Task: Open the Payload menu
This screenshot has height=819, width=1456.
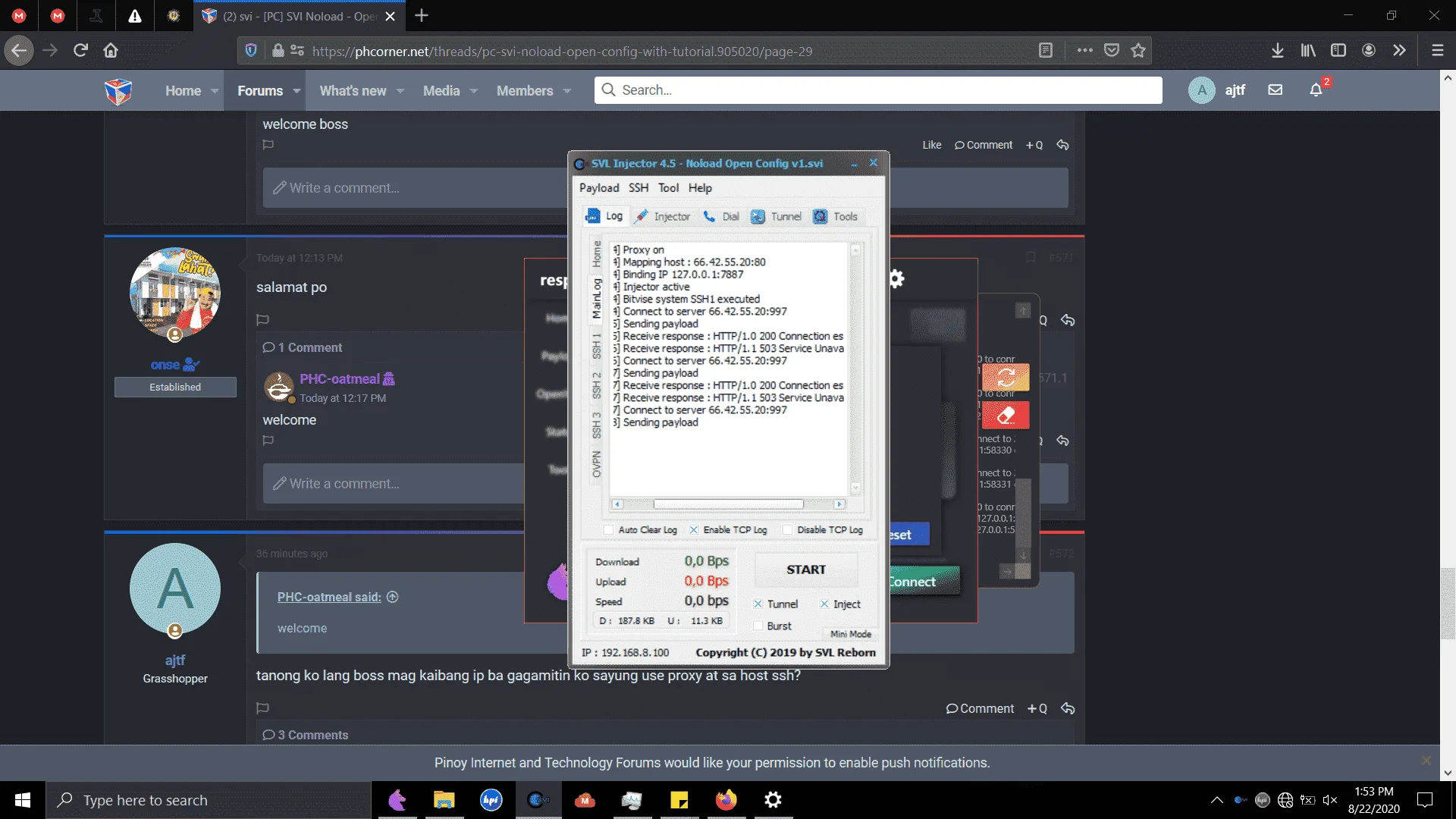Action: click(x=599, y=188)
